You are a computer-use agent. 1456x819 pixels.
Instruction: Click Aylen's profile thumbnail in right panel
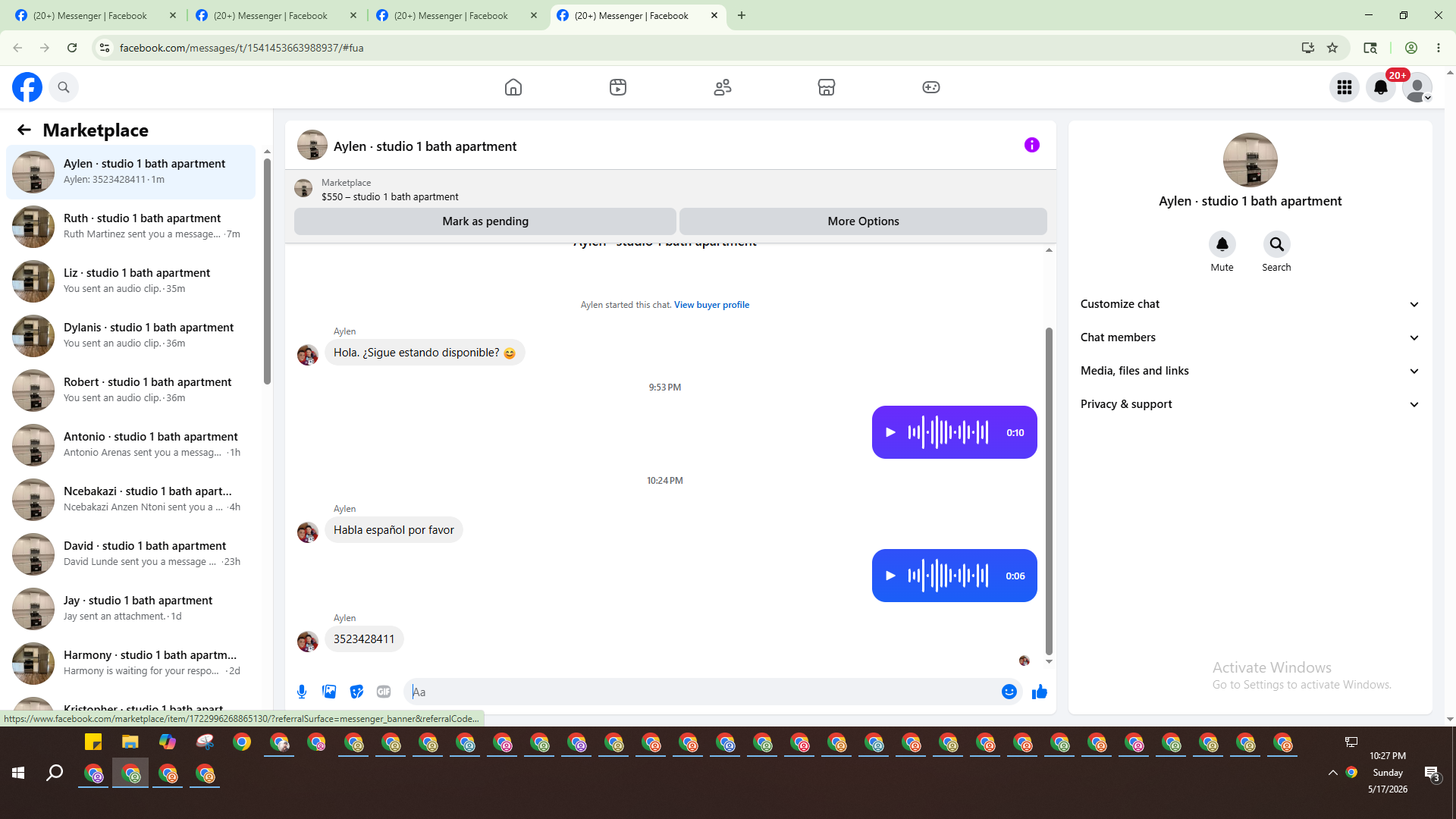tap(1250, 160)
